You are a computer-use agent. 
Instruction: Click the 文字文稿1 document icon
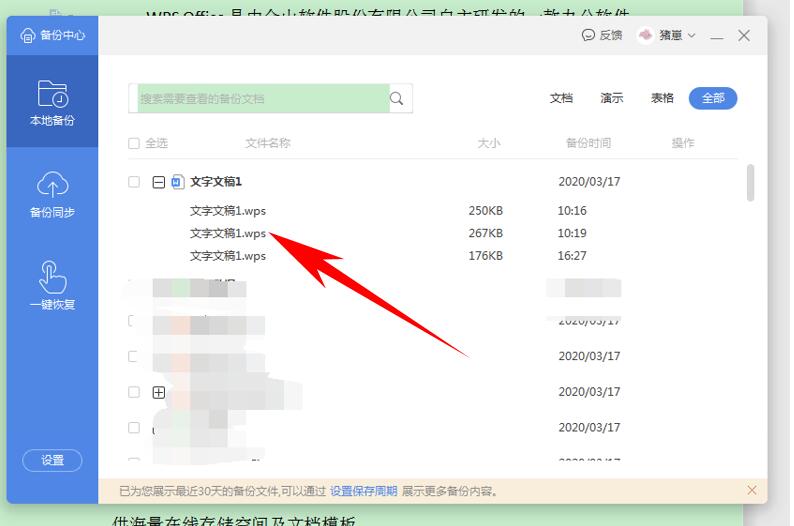coord(177,182)
